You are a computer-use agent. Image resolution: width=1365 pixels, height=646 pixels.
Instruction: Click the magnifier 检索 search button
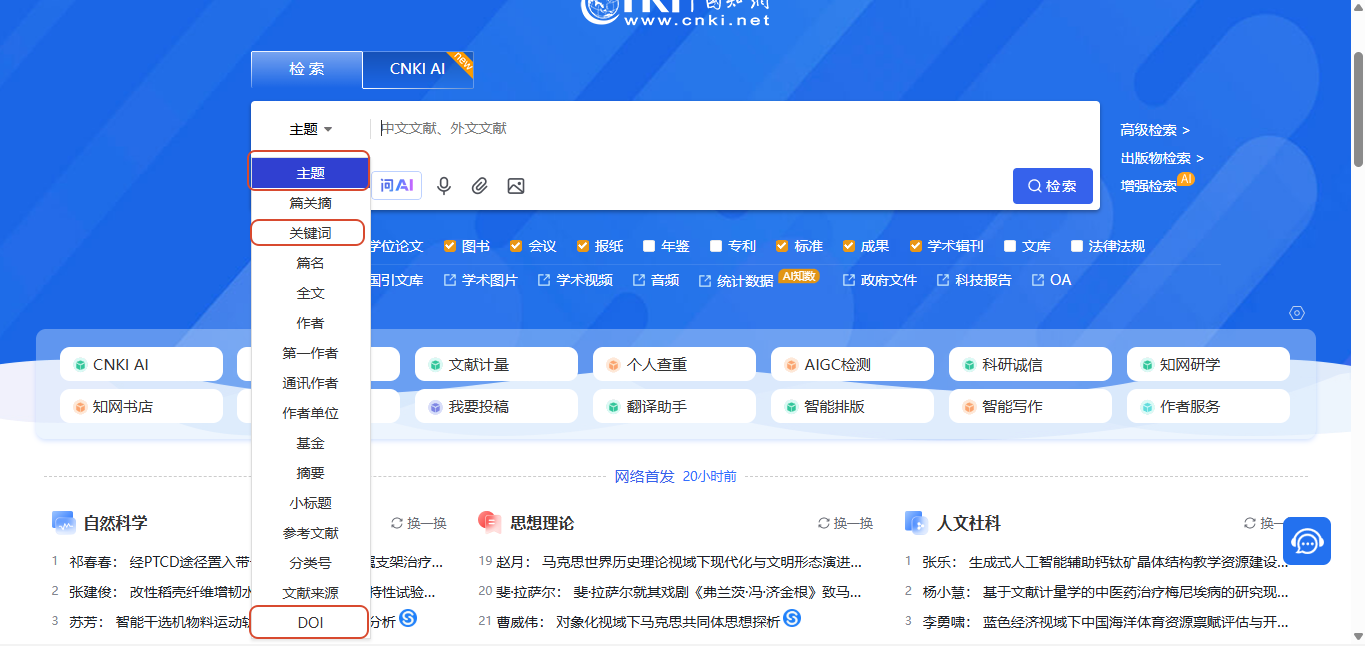click(x=1052, y=186)
